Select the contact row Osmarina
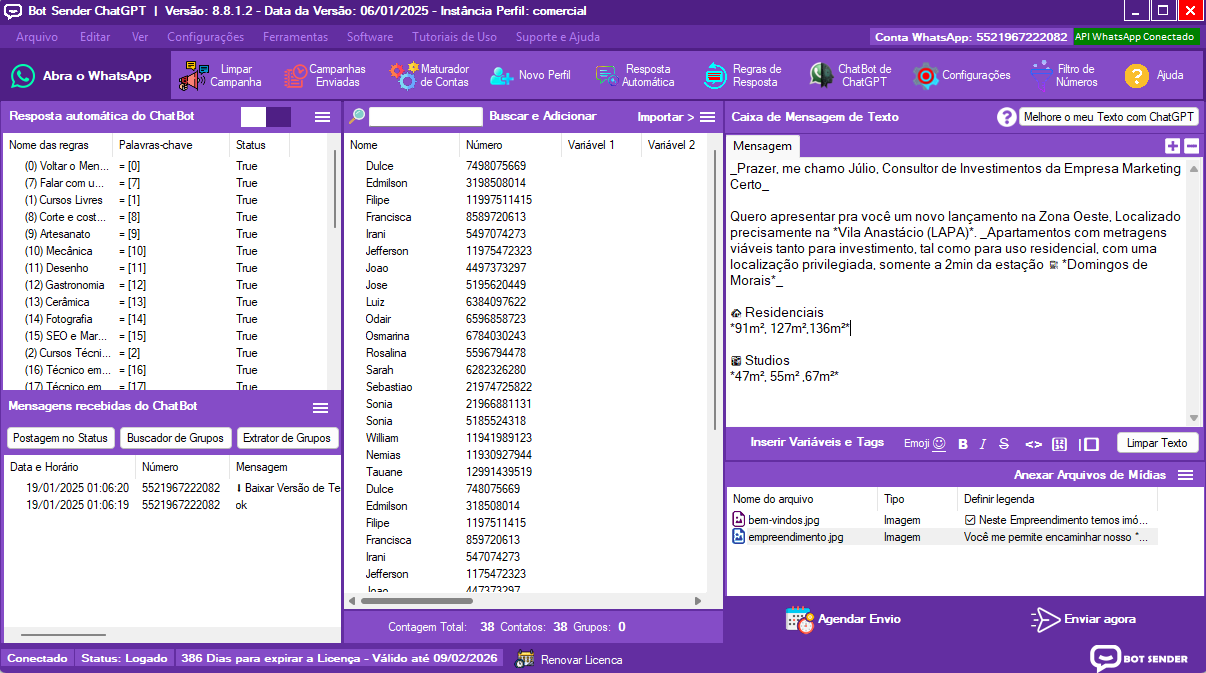The height and width of the screenshot is (673, 1206). 526,336
